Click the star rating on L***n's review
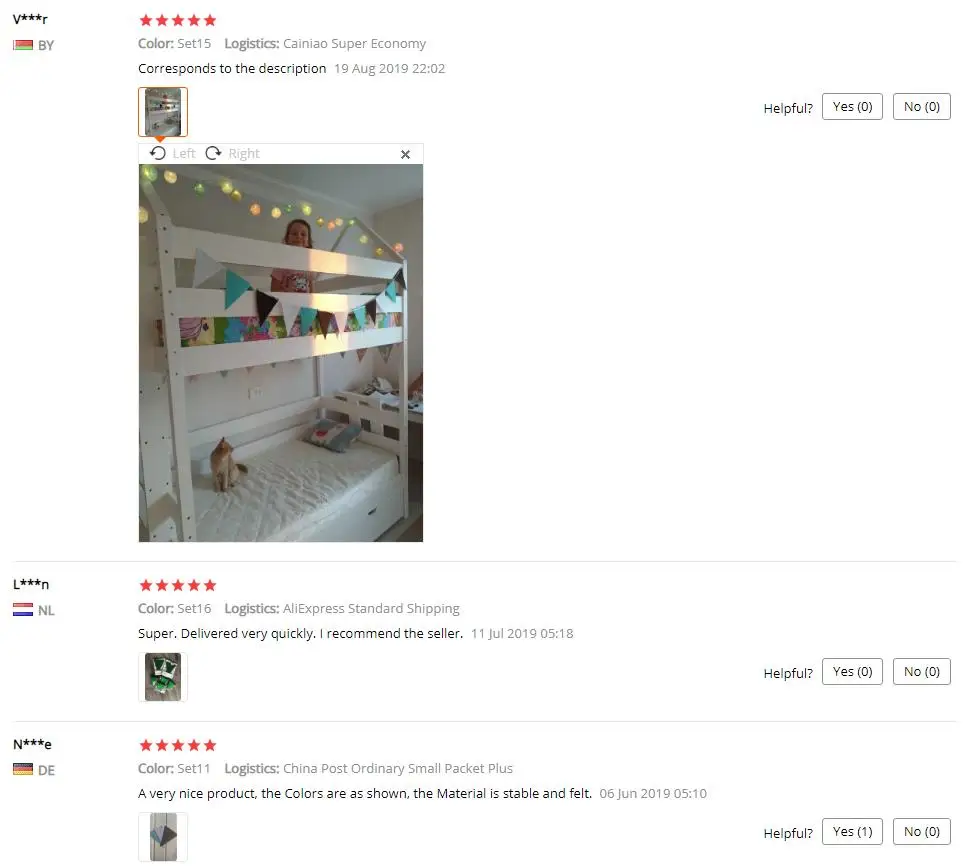The image size is (970, 866). tap(178, 585)
